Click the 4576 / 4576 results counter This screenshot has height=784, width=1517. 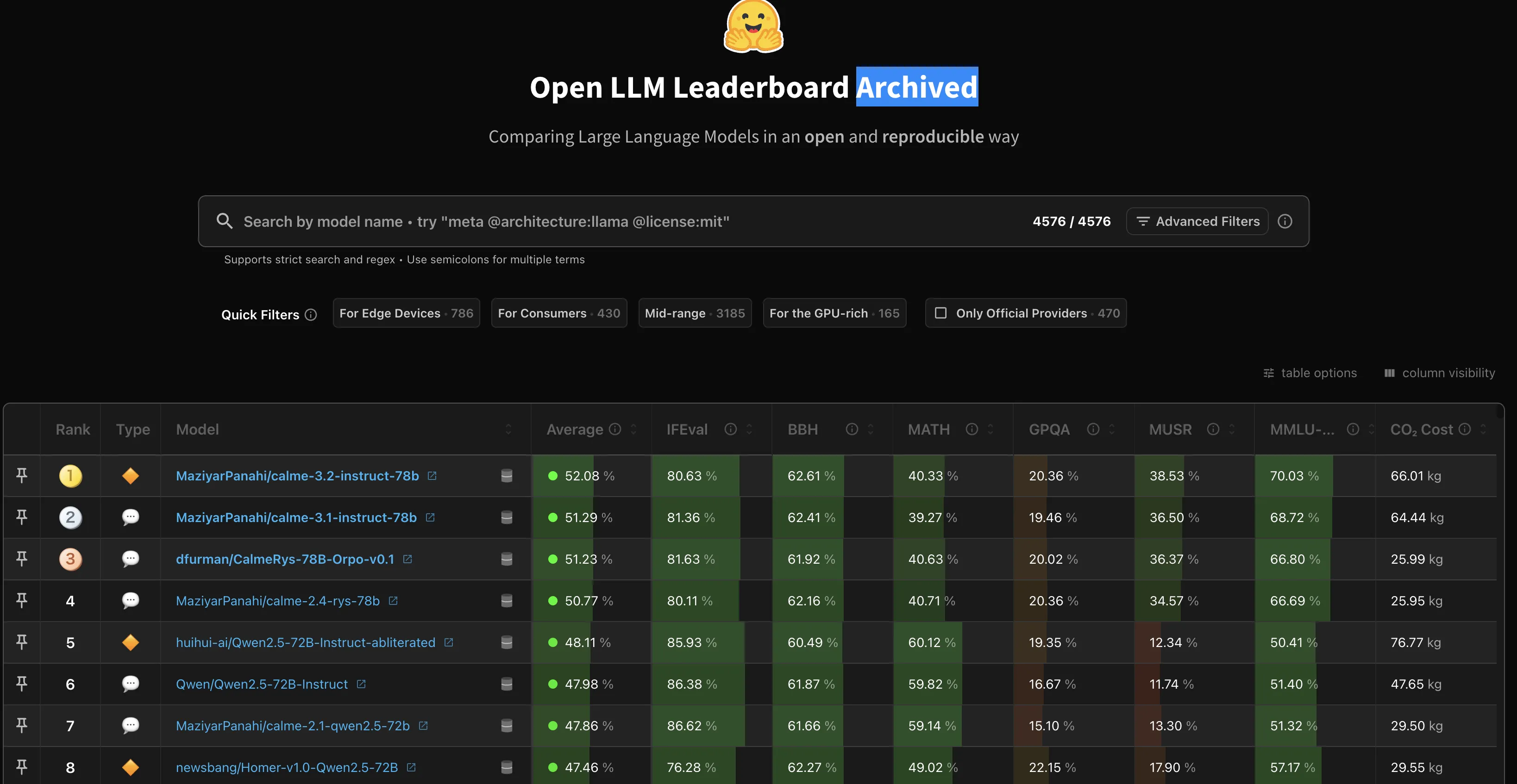(x=1072, y=221)
